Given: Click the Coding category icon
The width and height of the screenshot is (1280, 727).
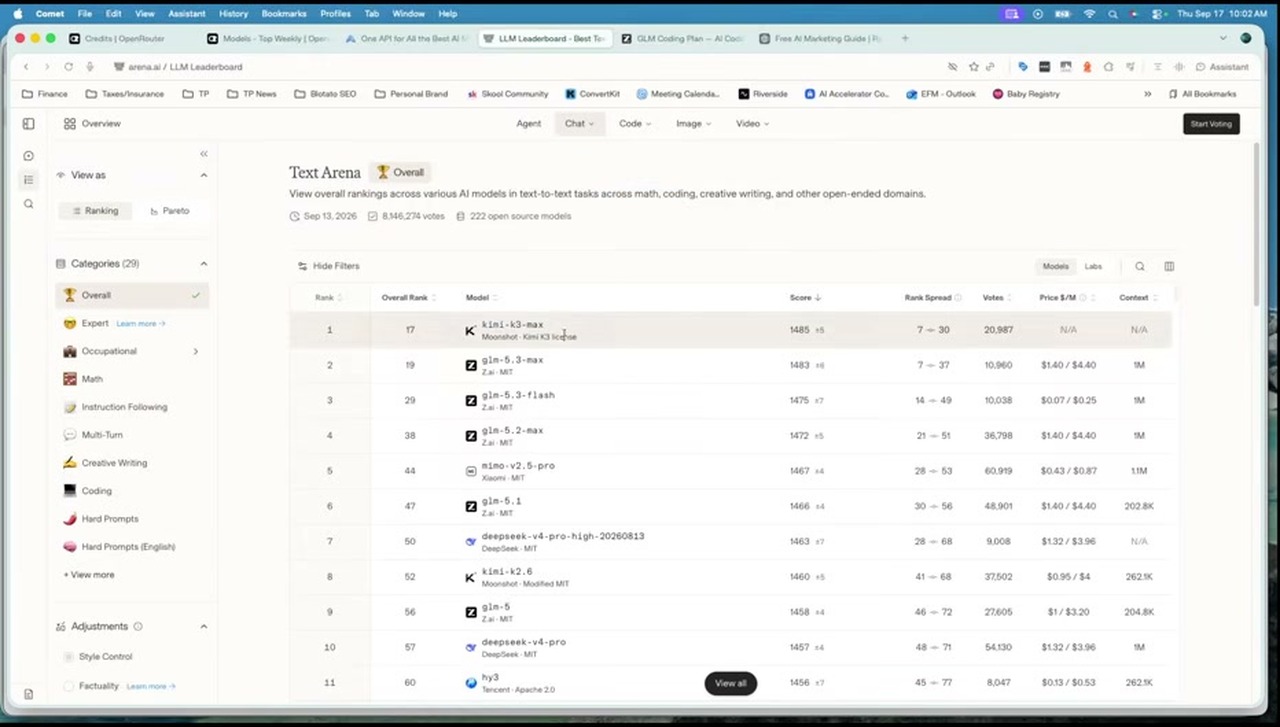Looking at the screenshot, I should (x=69, y=491).
